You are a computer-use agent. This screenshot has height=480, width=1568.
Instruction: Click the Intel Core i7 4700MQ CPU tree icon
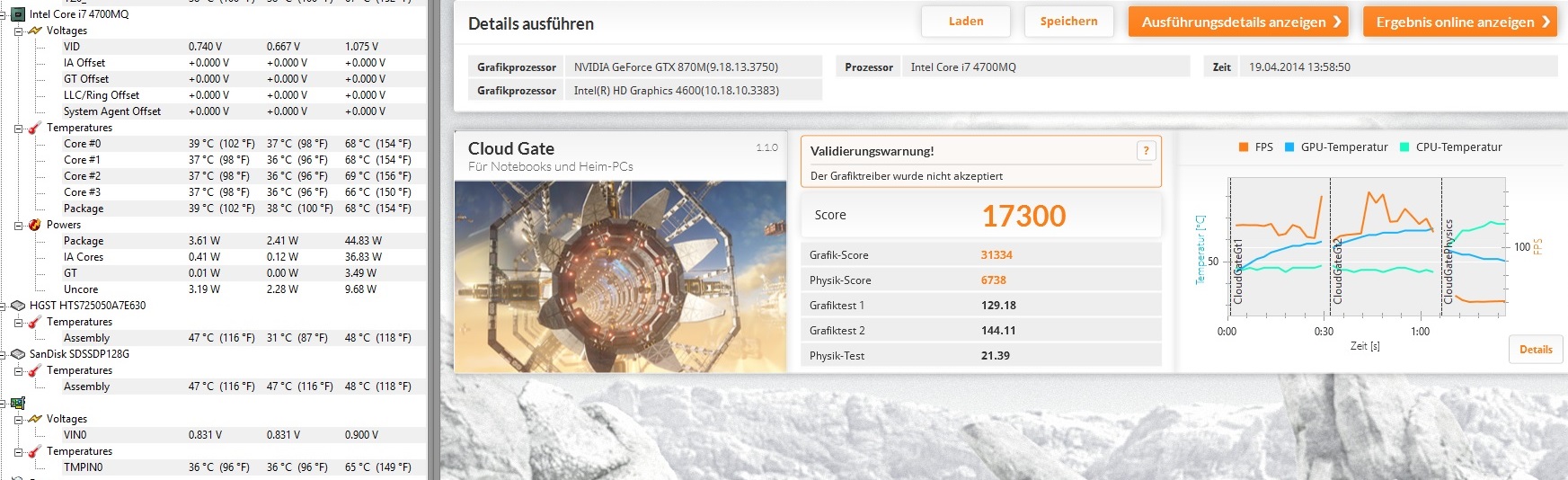pos(17,14)
